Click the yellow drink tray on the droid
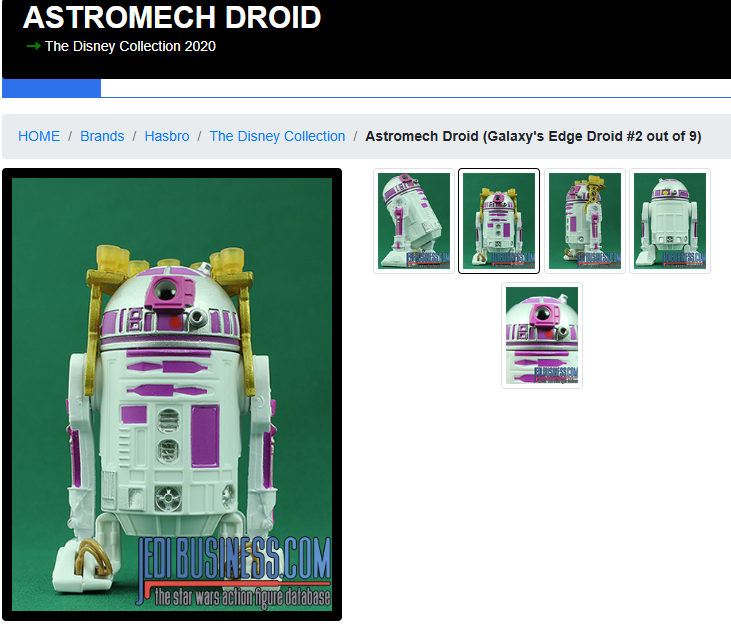The height and width of the screenshot is (626, 731). 171,267
